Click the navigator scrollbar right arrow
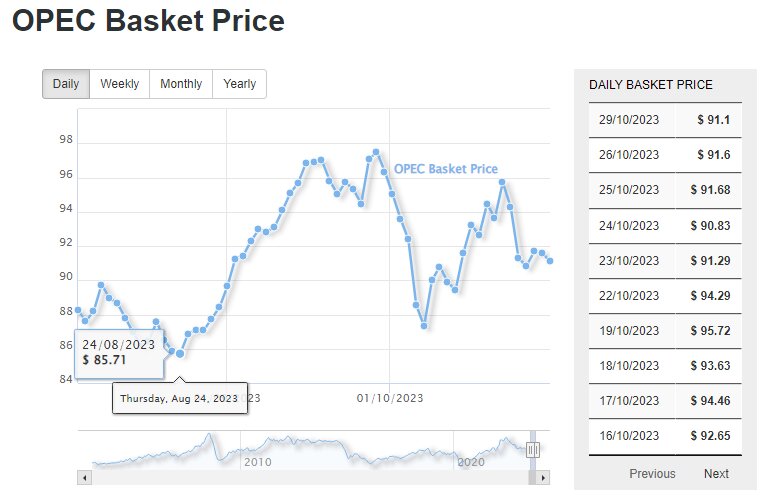The image size is (771, 498). pos(544,478)
